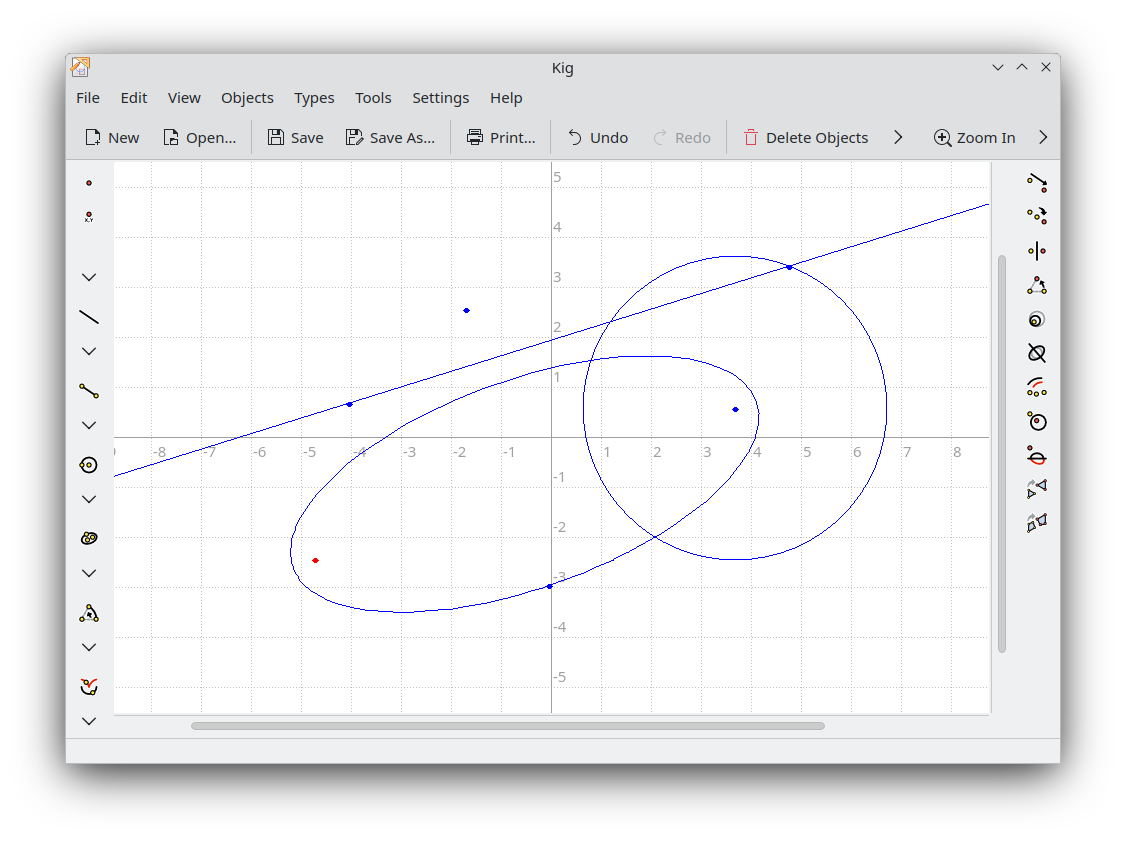This screenshot has height=841, width=1126.
Task: Choose the line construction tool
Action: (89, 317)
